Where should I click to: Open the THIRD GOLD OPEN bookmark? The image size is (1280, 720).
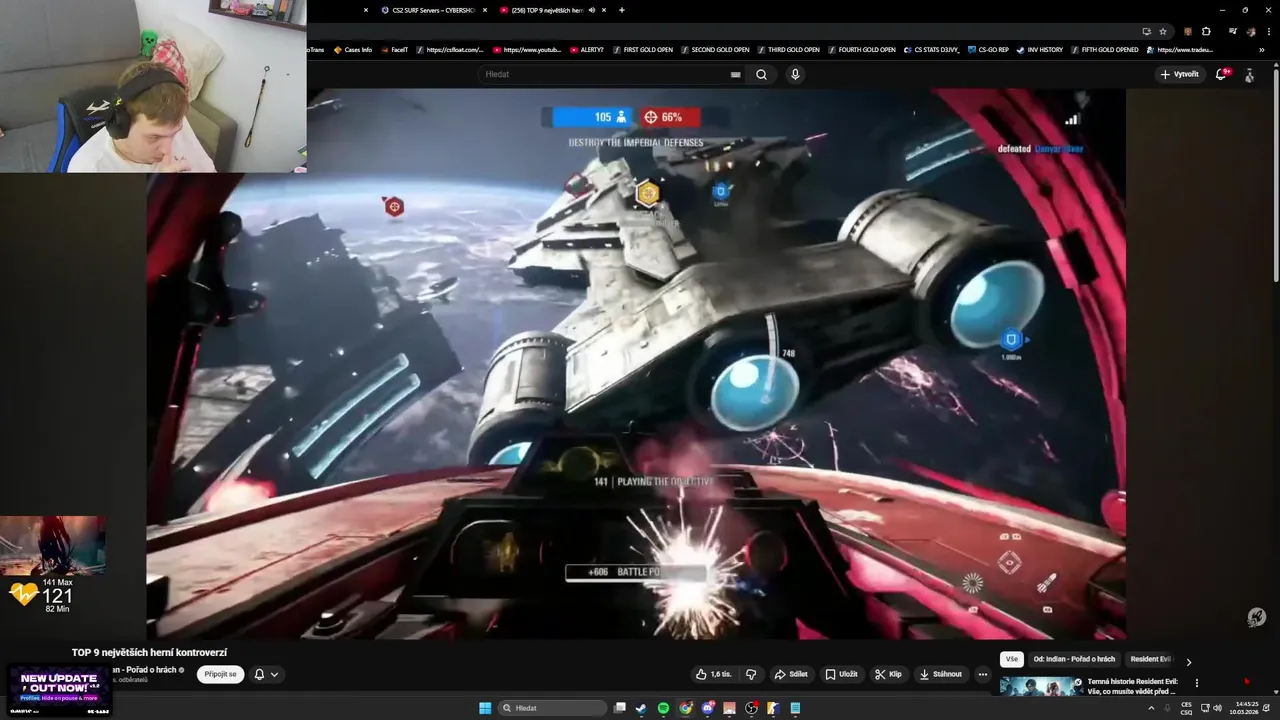[788, 49]
